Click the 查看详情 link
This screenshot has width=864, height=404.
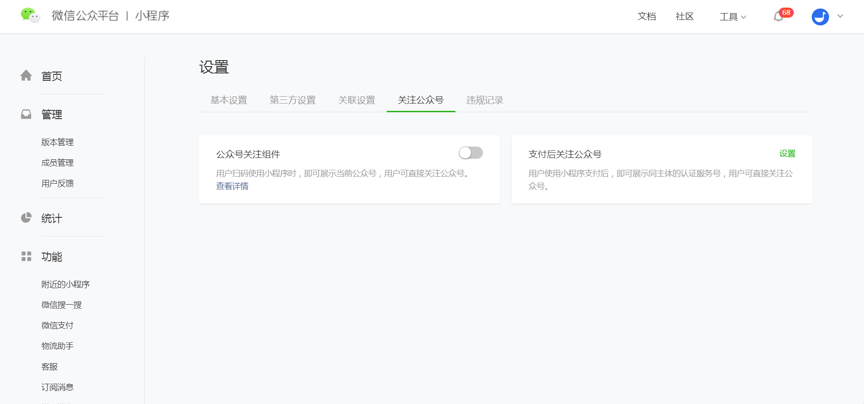tap(232, 186)
